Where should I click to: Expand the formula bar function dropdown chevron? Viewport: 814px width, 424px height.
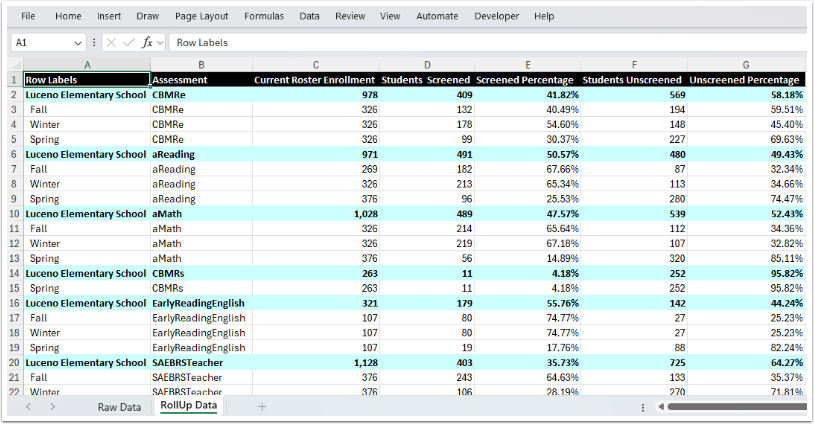pyautogui.click(x=160, y=43)
